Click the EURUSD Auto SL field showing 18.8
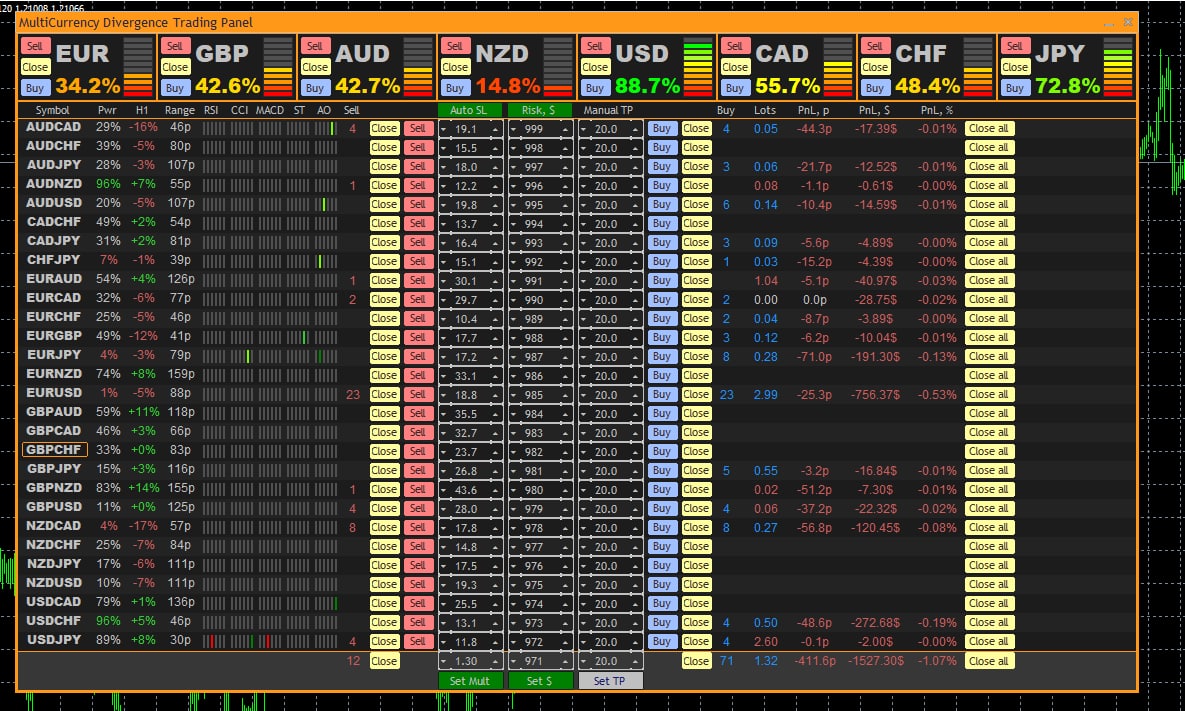This screenshot has height=711, width=1185. (470, 394)
